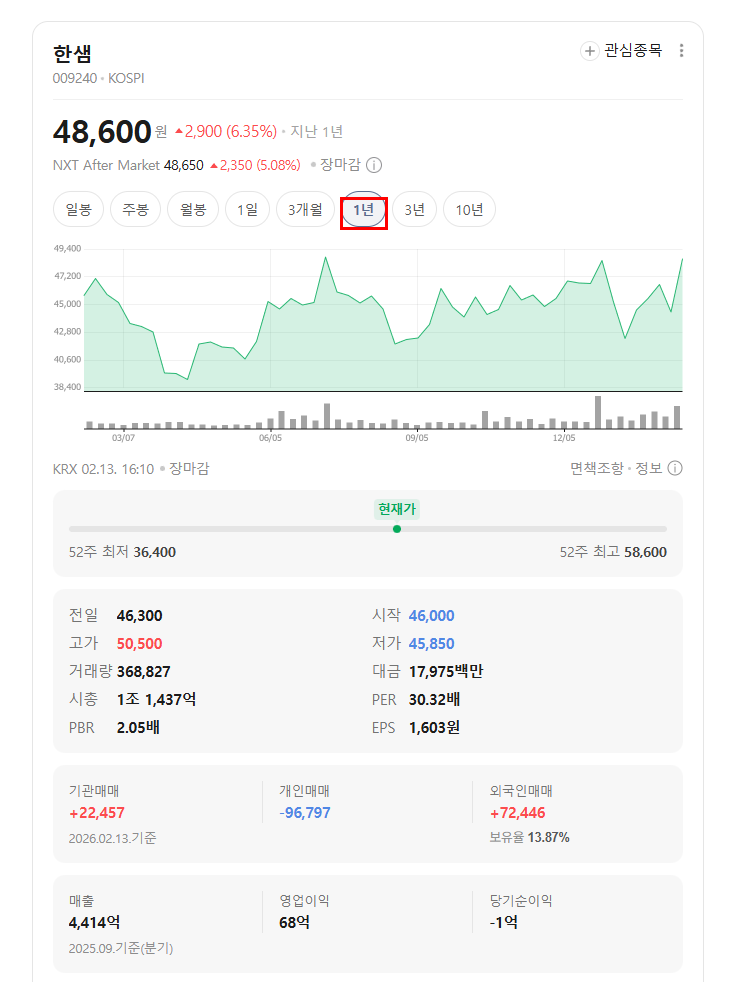
Task: Click the info icon next to 장마감
Action: point(374,165)
